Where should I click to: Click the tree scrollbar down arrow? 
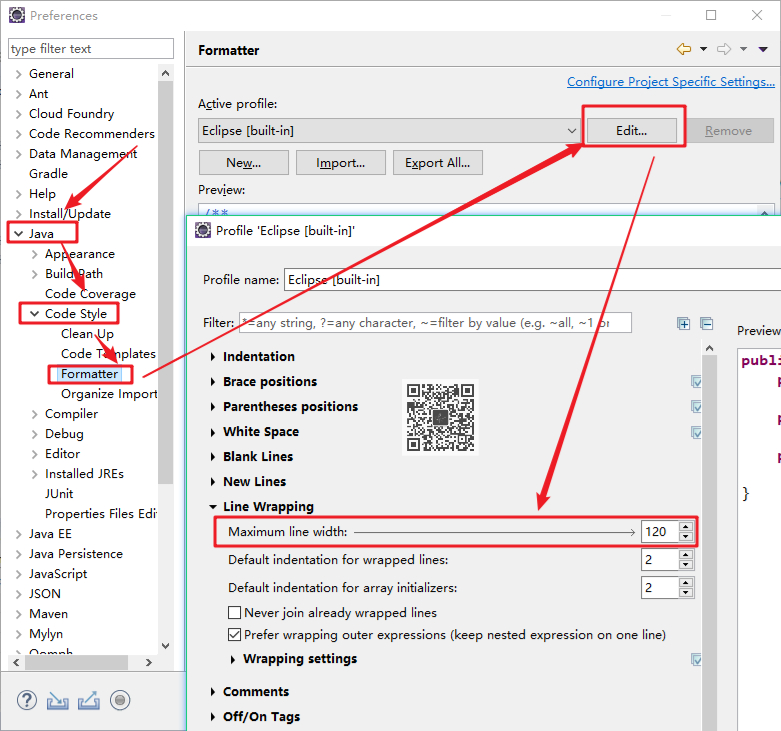[x=165, y=646]
